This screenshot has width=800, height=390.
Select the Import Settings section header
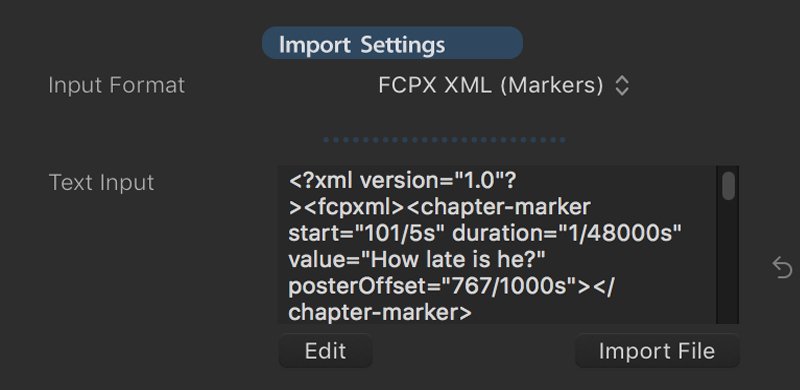392,43
